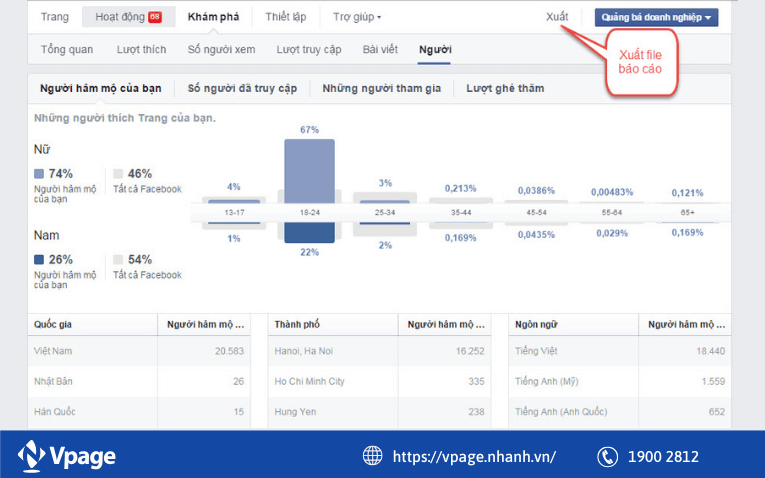Image resolution: width=765 pixels, height=478 pixels.
Task: Click the red 68 notification badge
Action: [x=155, y=17]
